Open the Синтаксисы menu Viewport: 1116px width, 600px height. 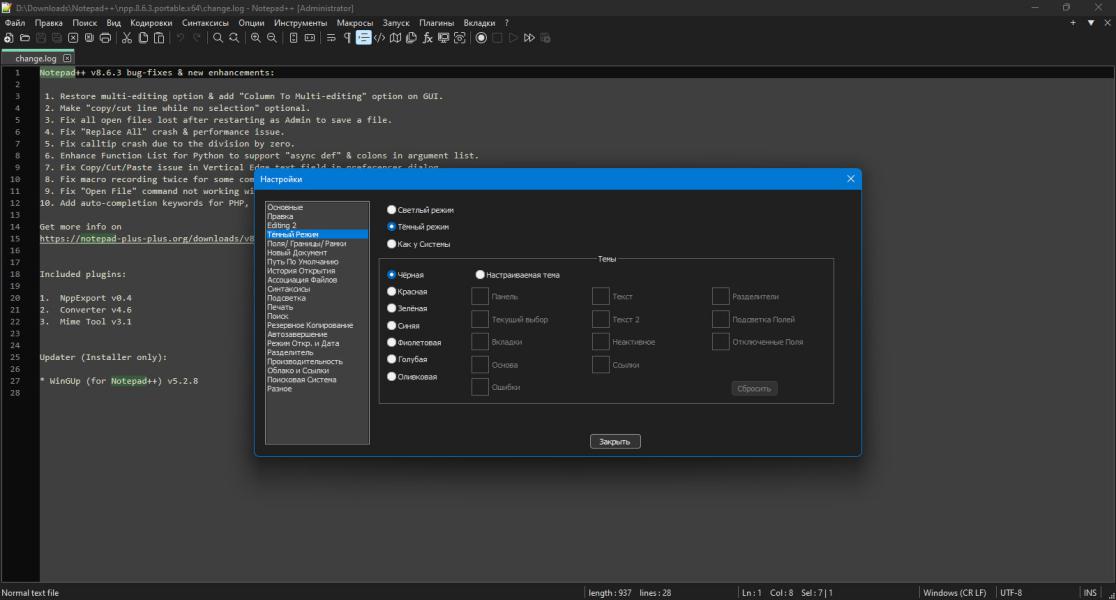coord(205,23)
